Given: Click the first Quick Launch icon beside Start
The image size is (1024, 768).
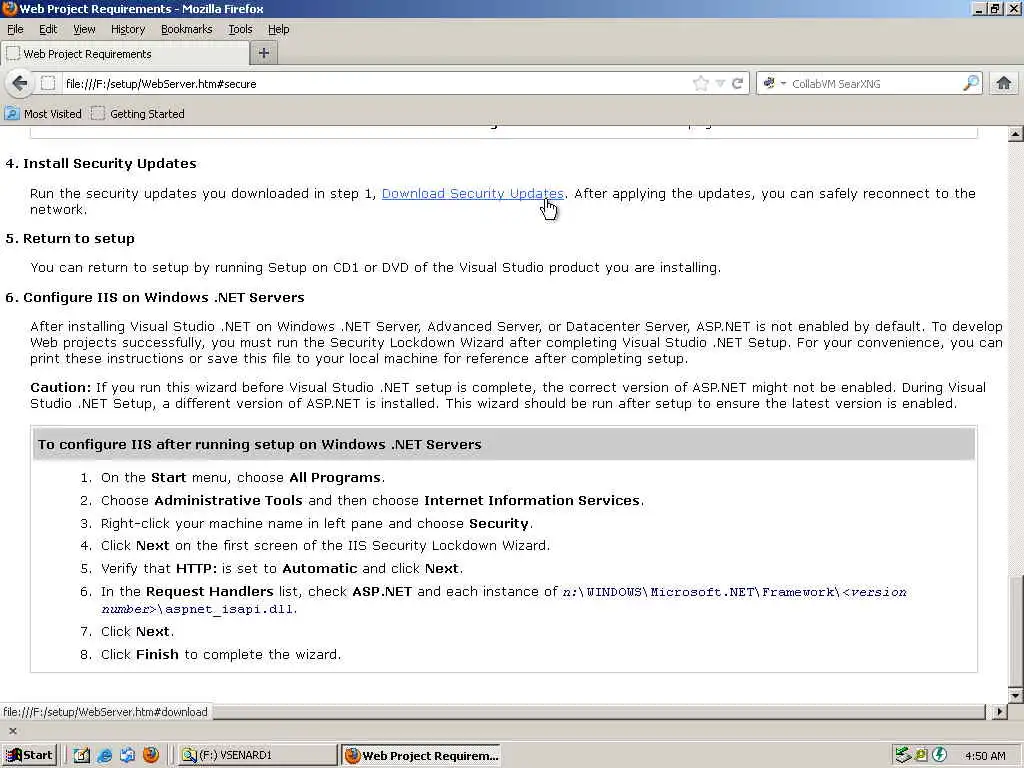Looking at the screenshot, I should coord(81,755).
